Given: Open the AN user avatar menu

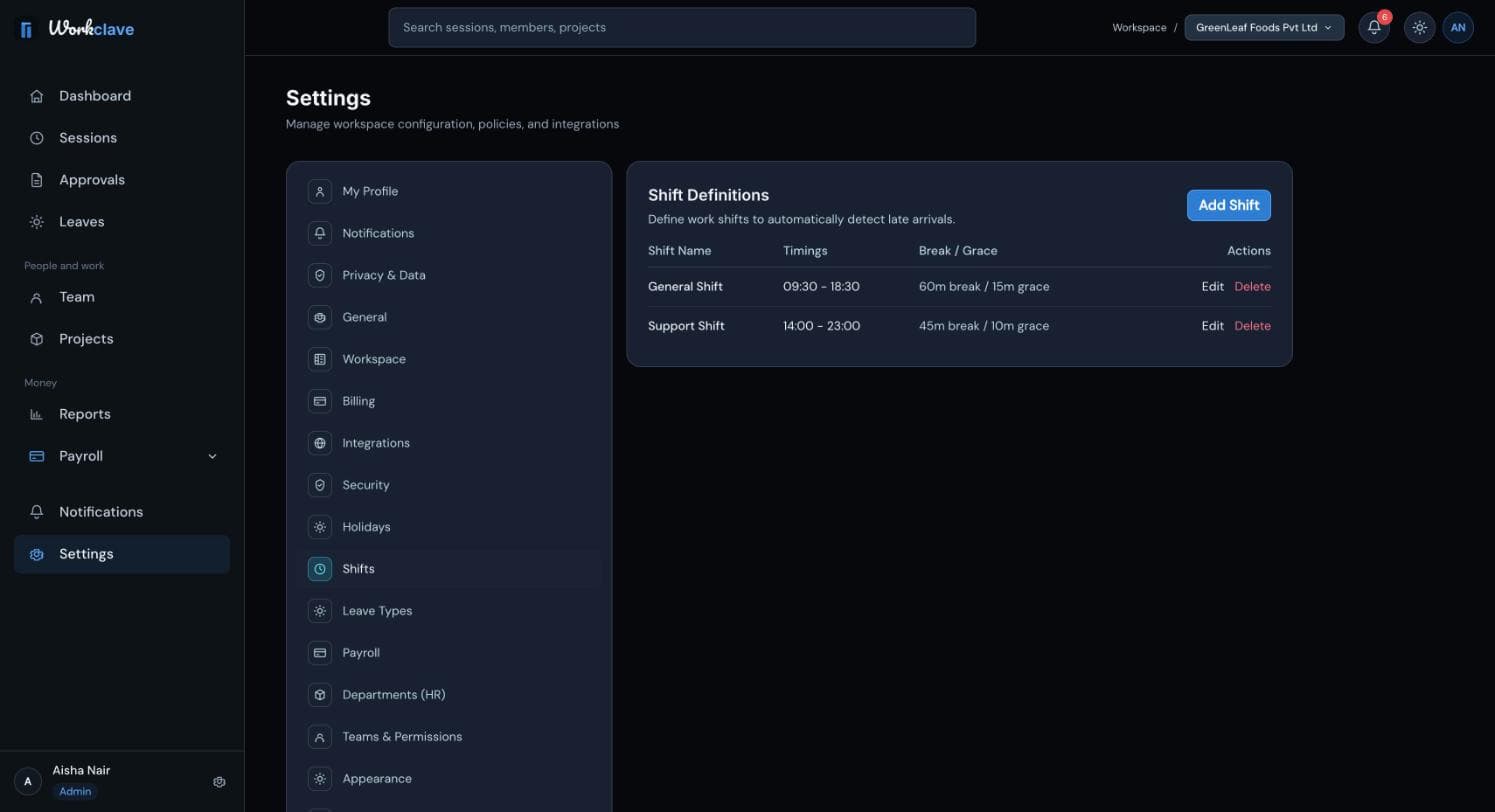Looking at the screenshot, I should pos(1458,28).
